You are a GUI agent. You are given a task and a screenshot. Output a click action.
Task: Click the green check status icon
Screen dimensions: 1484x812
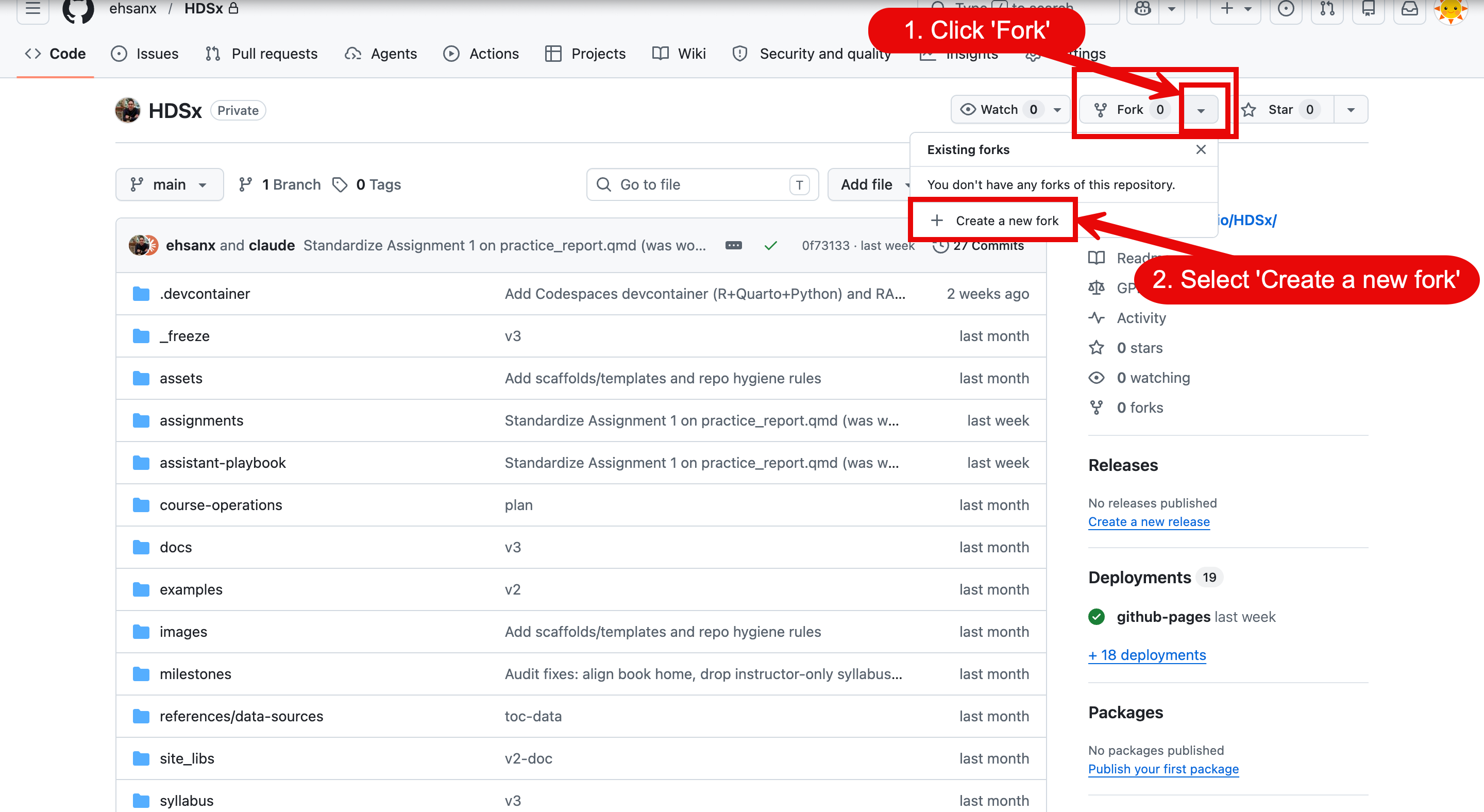770,245
